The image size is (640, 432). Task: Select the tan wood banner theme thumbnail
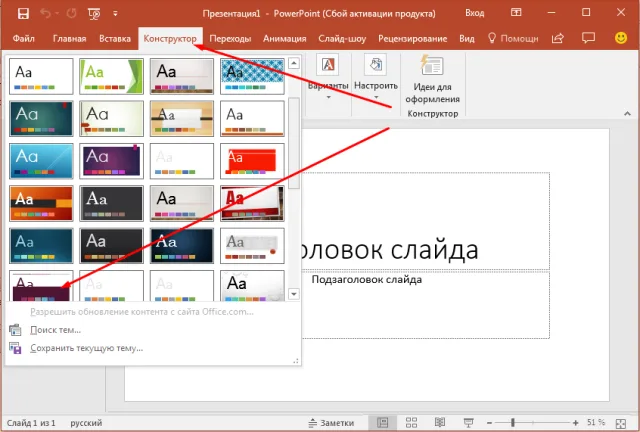182,118
